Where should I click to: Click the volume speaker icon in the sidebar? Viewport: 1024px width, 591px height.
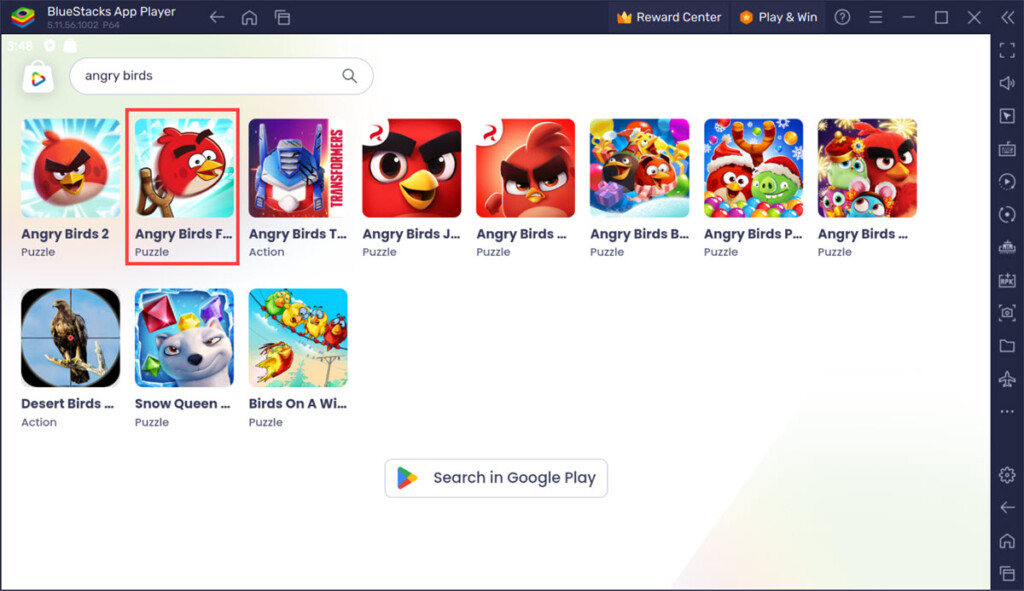(1007, 83)
